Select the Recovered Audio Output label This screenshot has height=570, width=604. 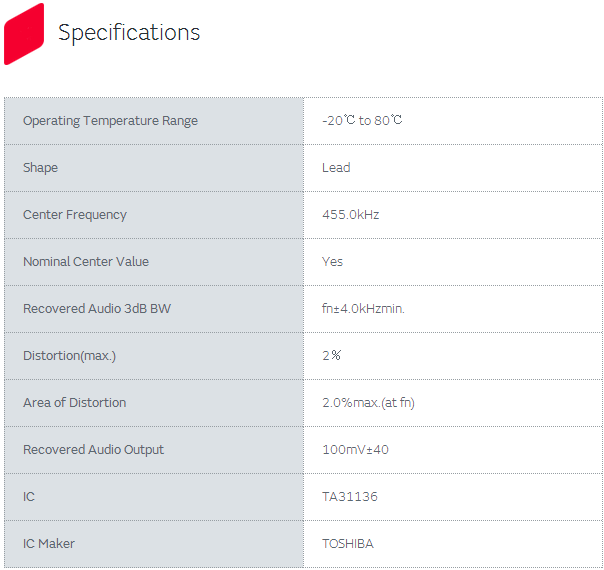pos(93,450)
